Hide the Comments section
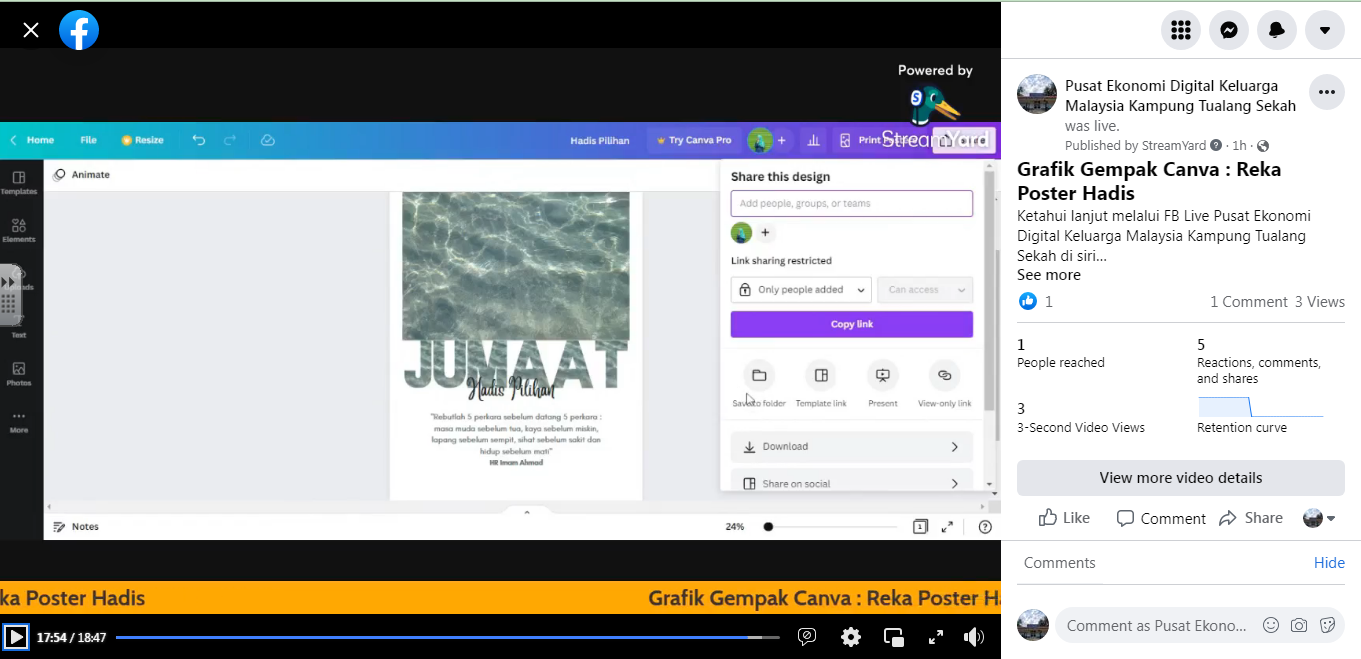Screen dimensions: 1361x659 pos(1329,563)
